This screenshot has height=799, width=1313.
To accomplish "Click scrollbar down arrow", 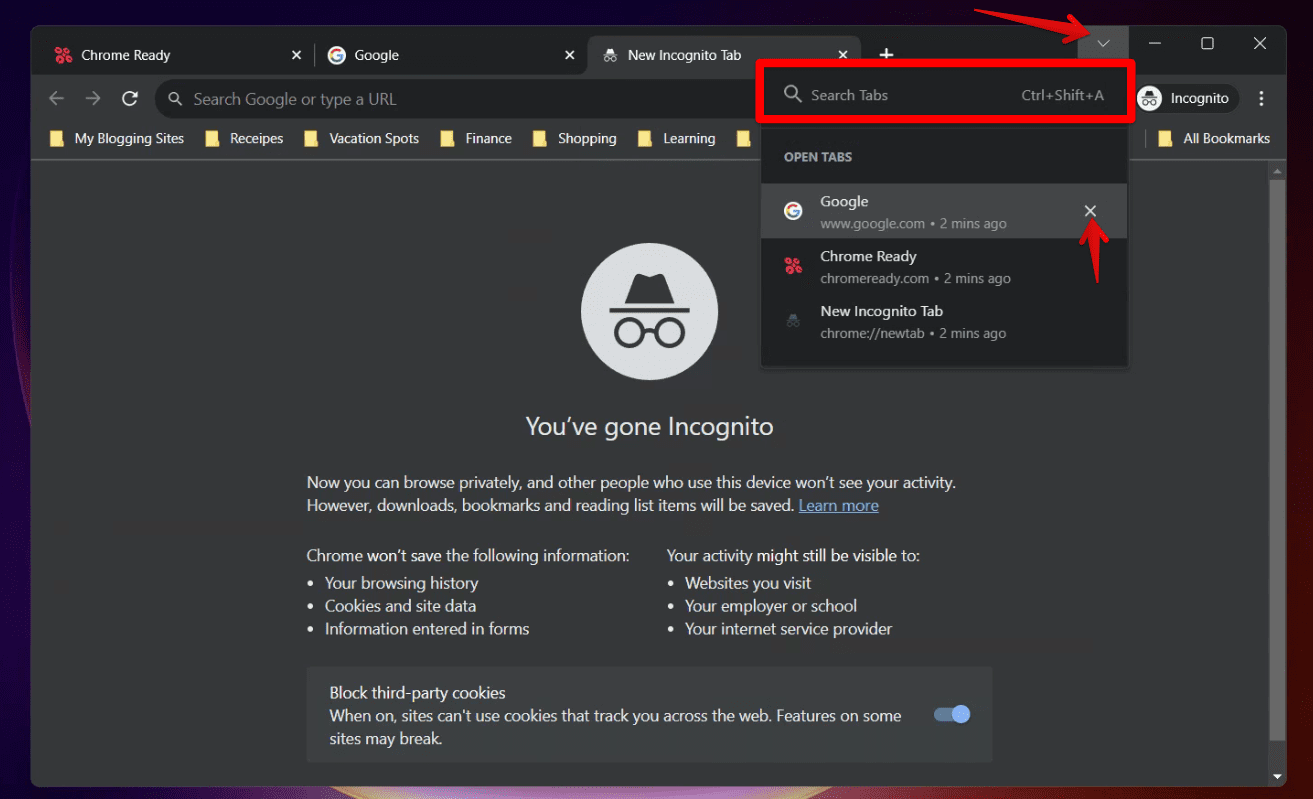I will (1277, 777).
